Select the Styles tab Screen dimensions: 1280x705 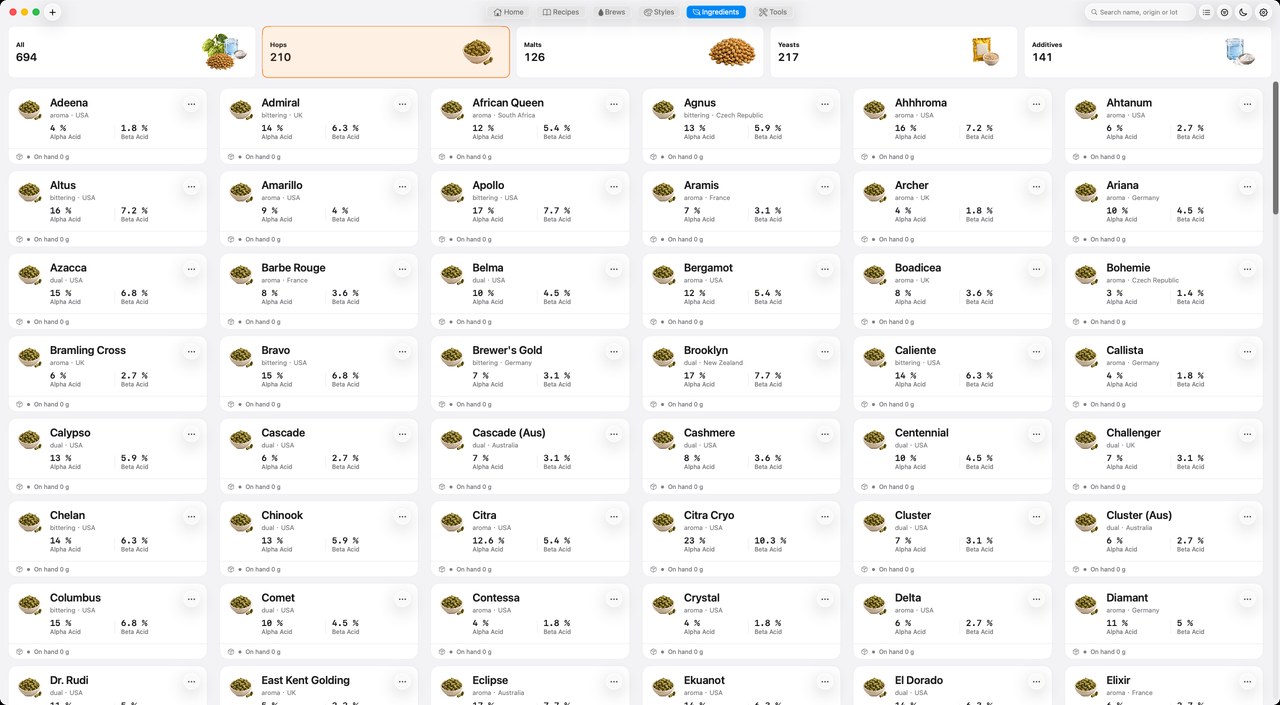659,12
